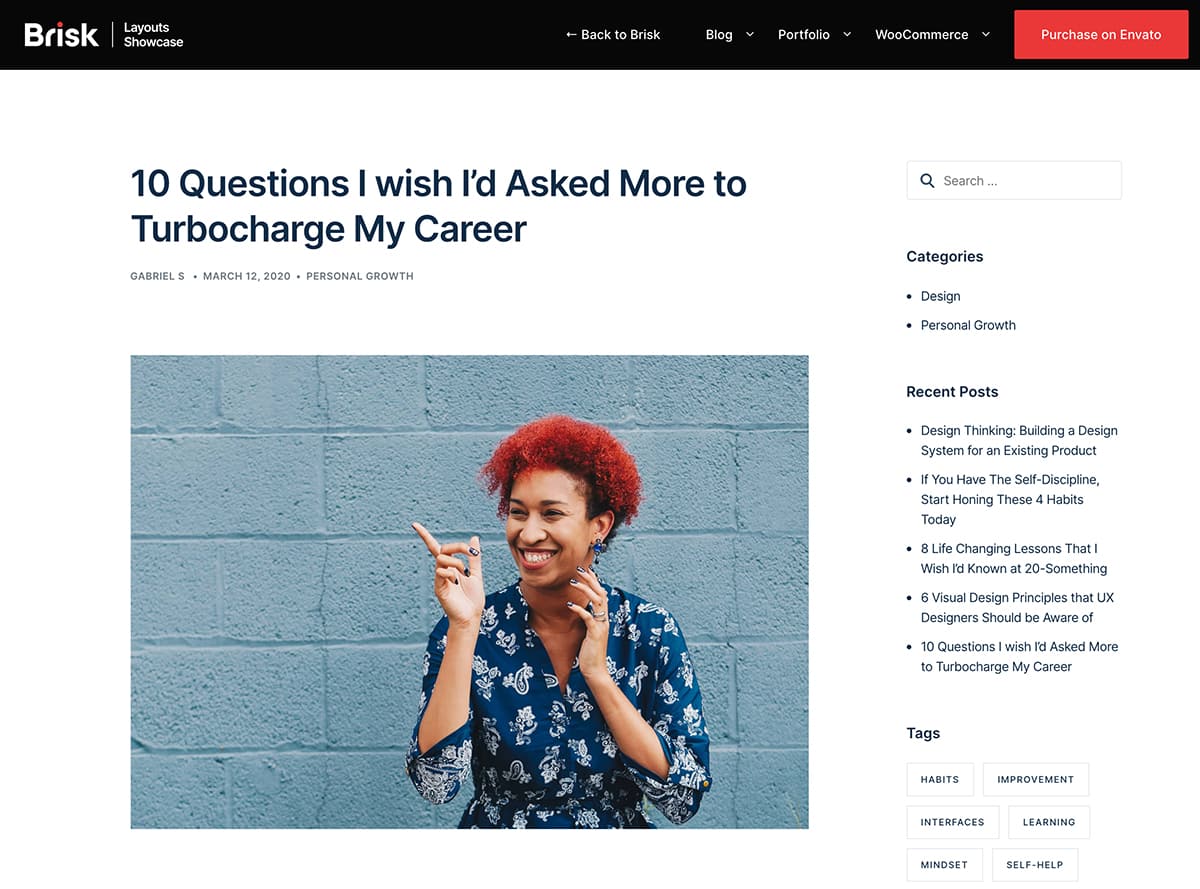Click the Brisk logo
1200x889 pixels.
(61, 35)
